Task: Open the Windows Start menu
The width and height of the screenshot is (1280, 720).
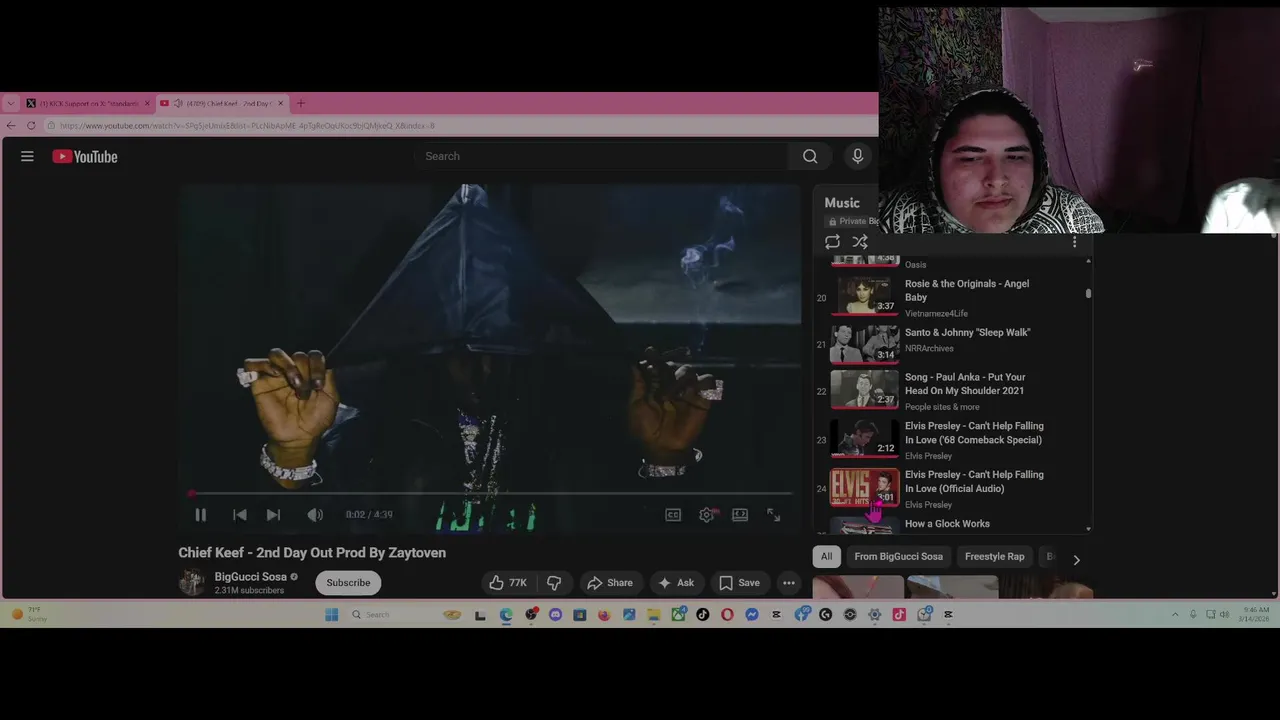Action: (x=332, y=615)
